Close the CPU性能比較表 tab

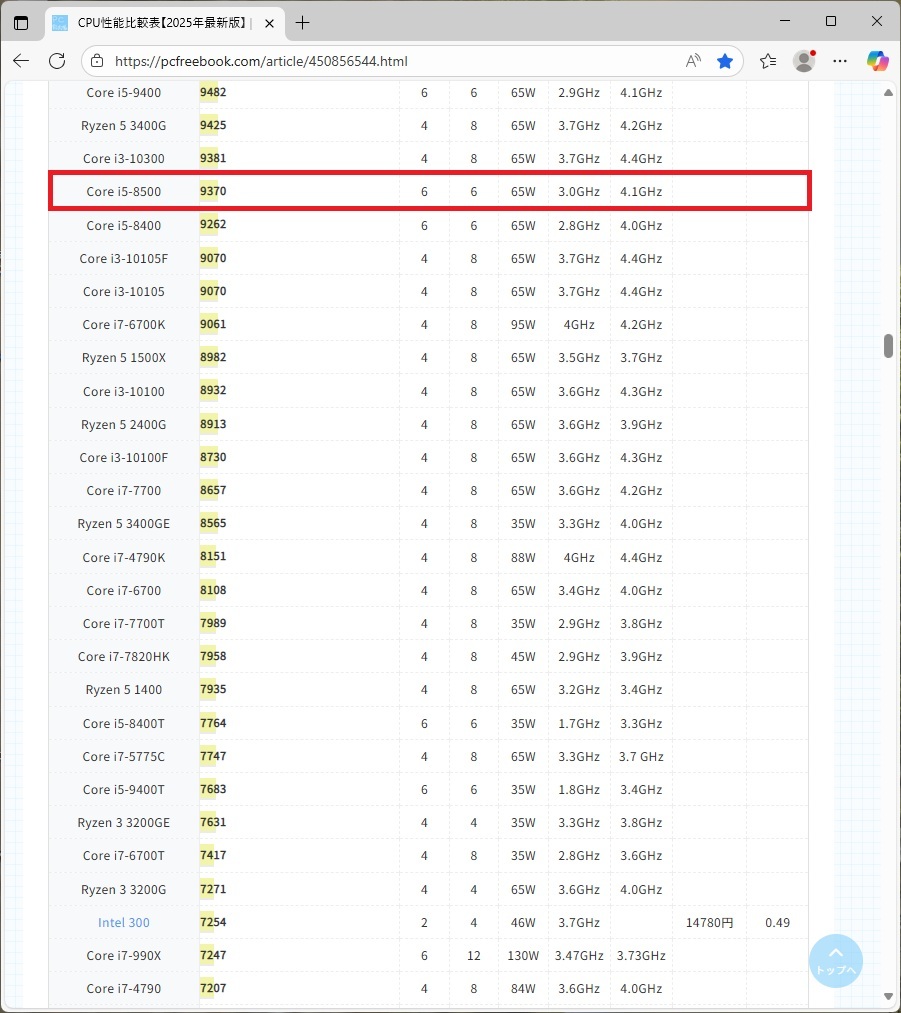[269, 23]
